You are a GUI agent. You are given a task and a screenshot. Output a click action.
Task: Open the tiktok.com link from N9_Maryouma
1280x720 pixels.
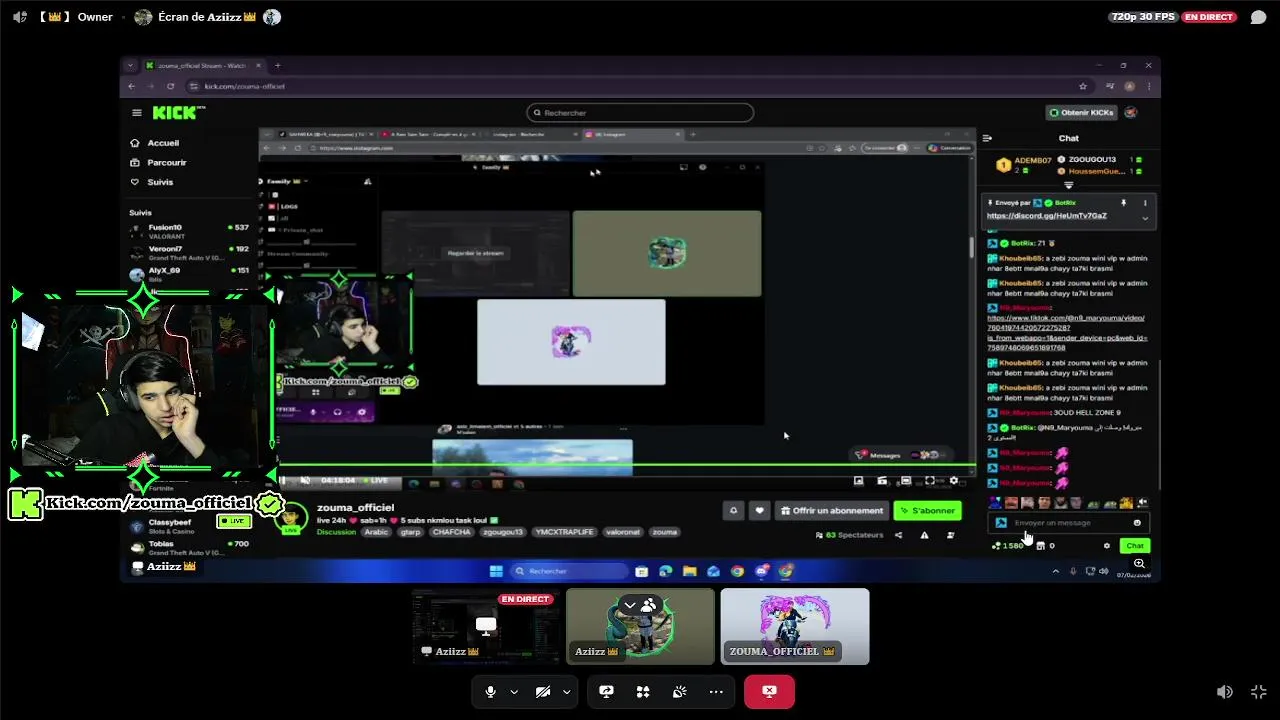pyautogui.click(x=1067, y=333)
